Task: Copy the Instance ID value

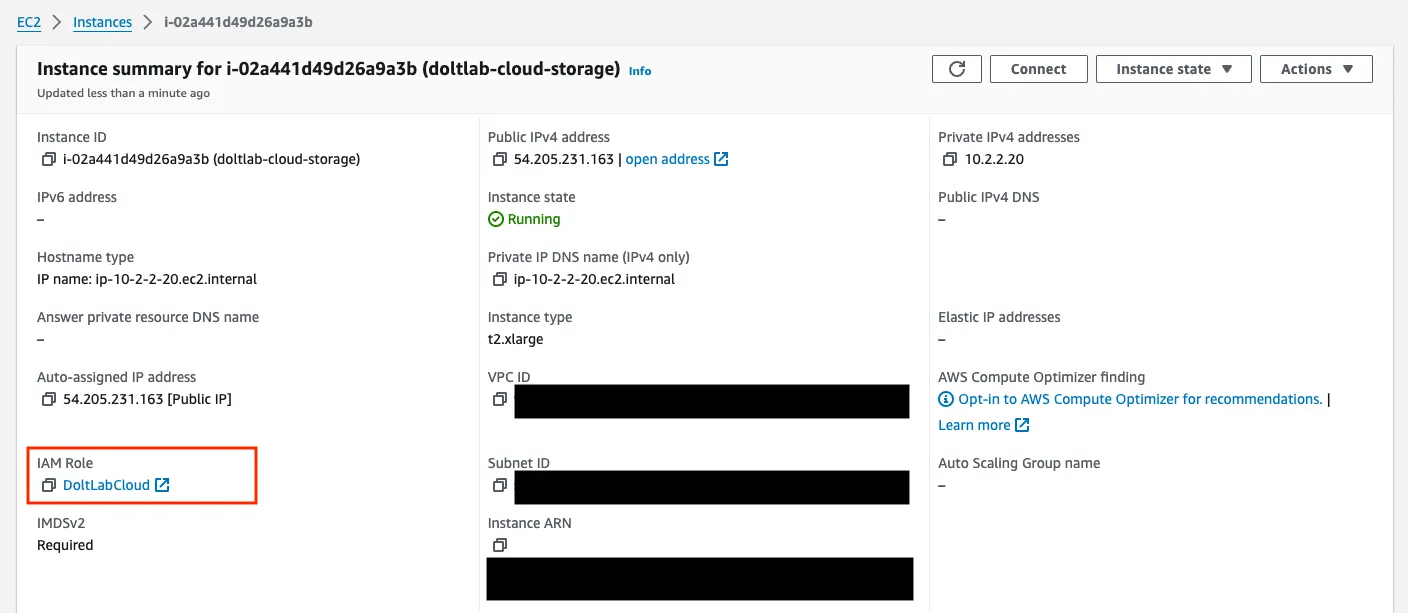Action: click(48, 159)
